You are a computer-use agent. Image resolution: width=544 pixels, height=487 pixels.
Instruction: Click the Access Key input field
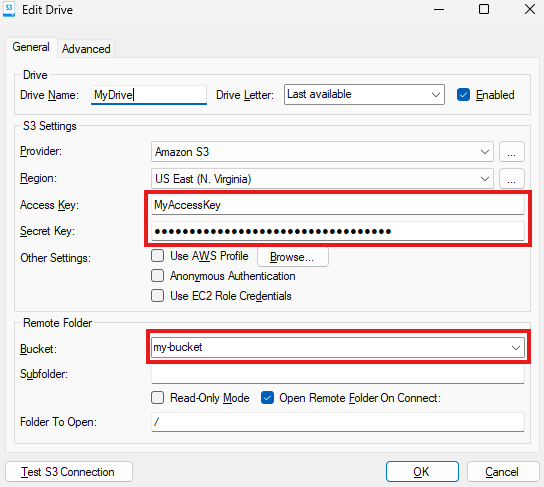click(x=337, y=205)
